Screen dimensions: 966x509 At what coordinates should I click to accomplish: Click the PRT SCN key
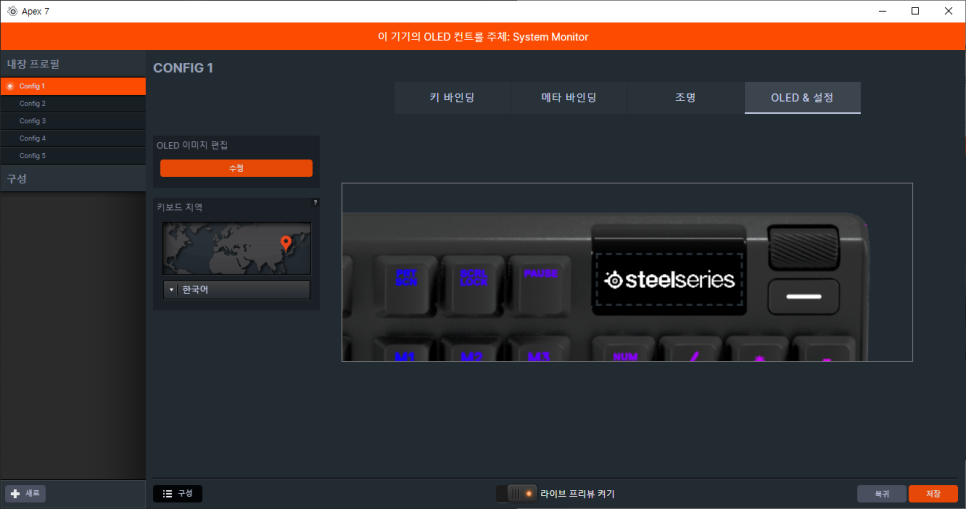(x=406, y=284)
